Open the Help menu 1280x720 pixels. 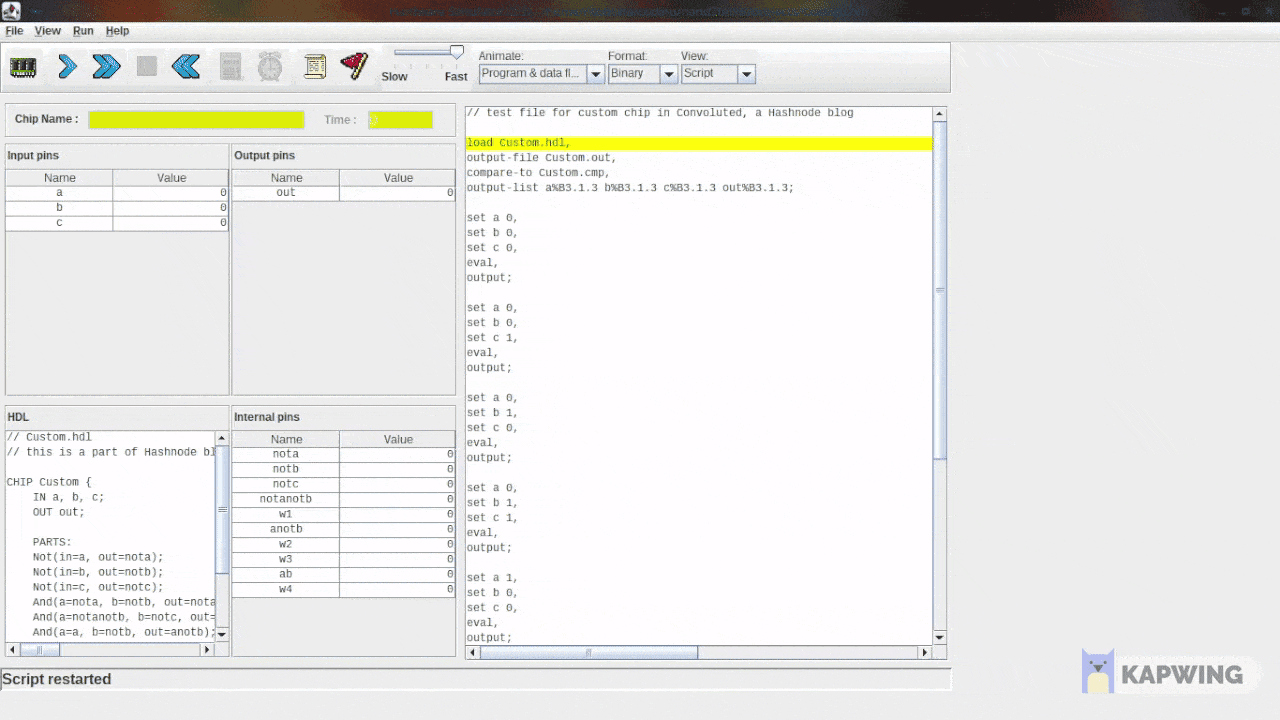click(x=117, y=31)
